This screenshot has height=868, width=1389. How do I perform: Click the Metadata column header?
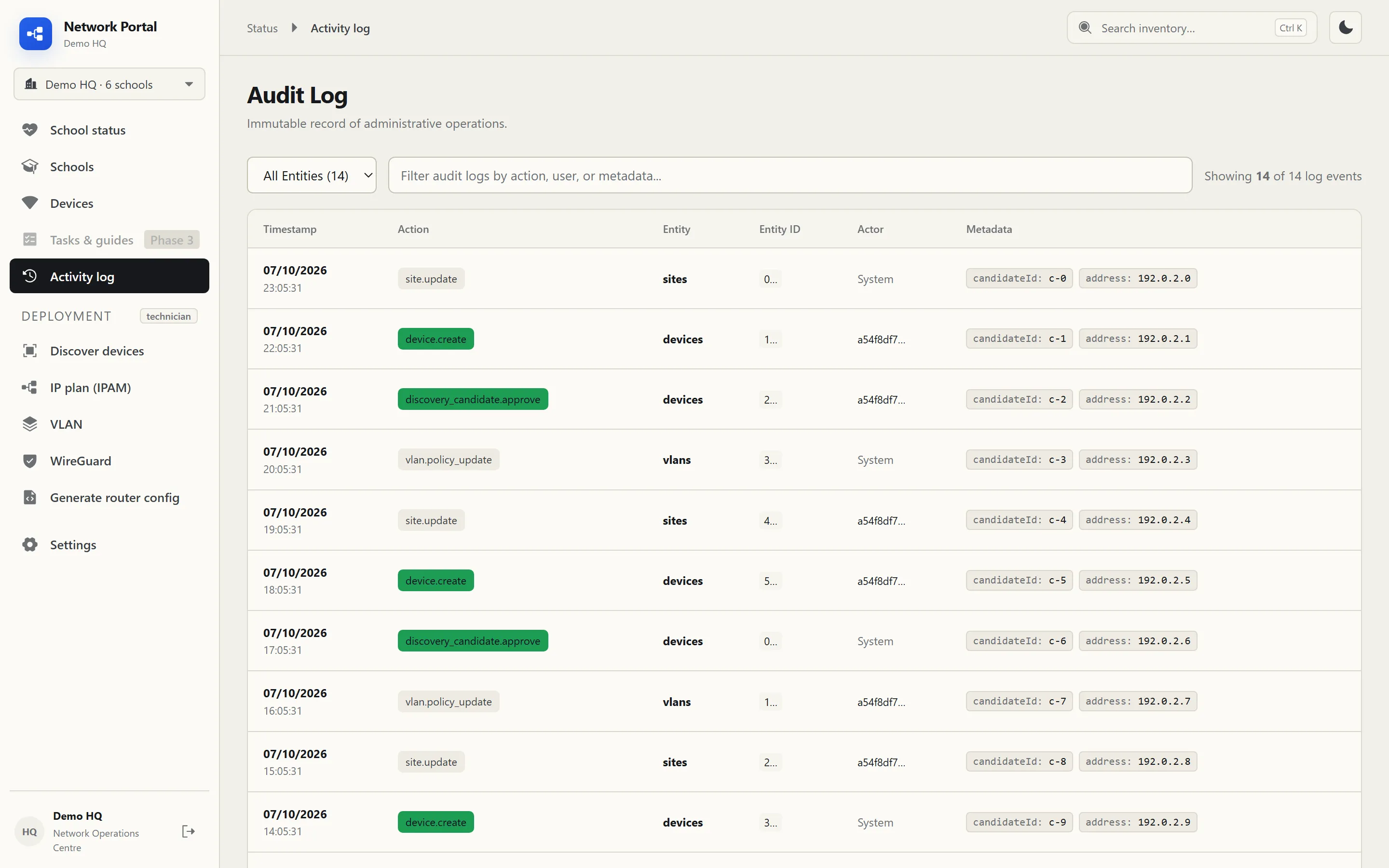pyautogui.click(x=989, y=229)
